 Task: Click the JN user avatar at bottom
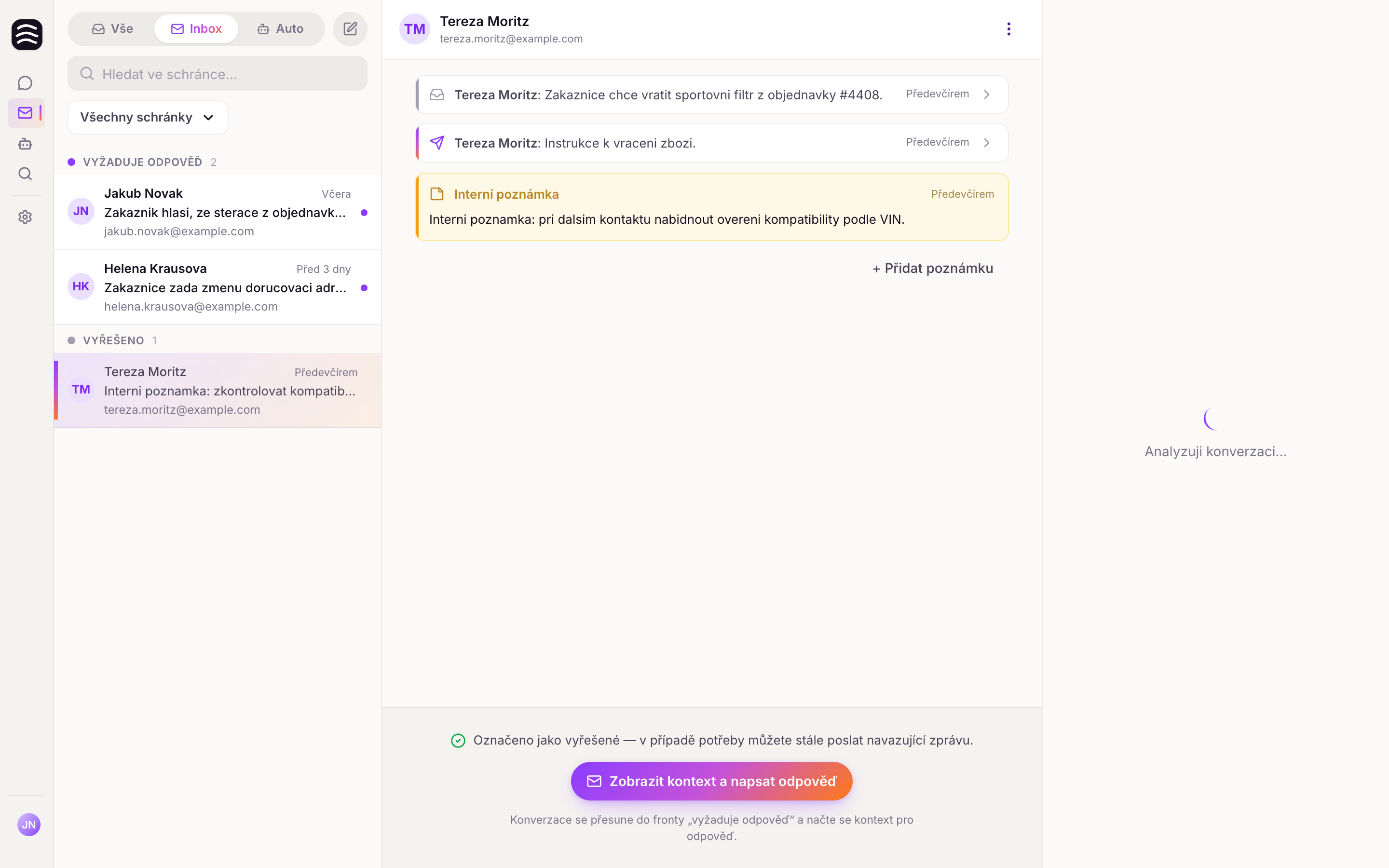tap(29, 825)
